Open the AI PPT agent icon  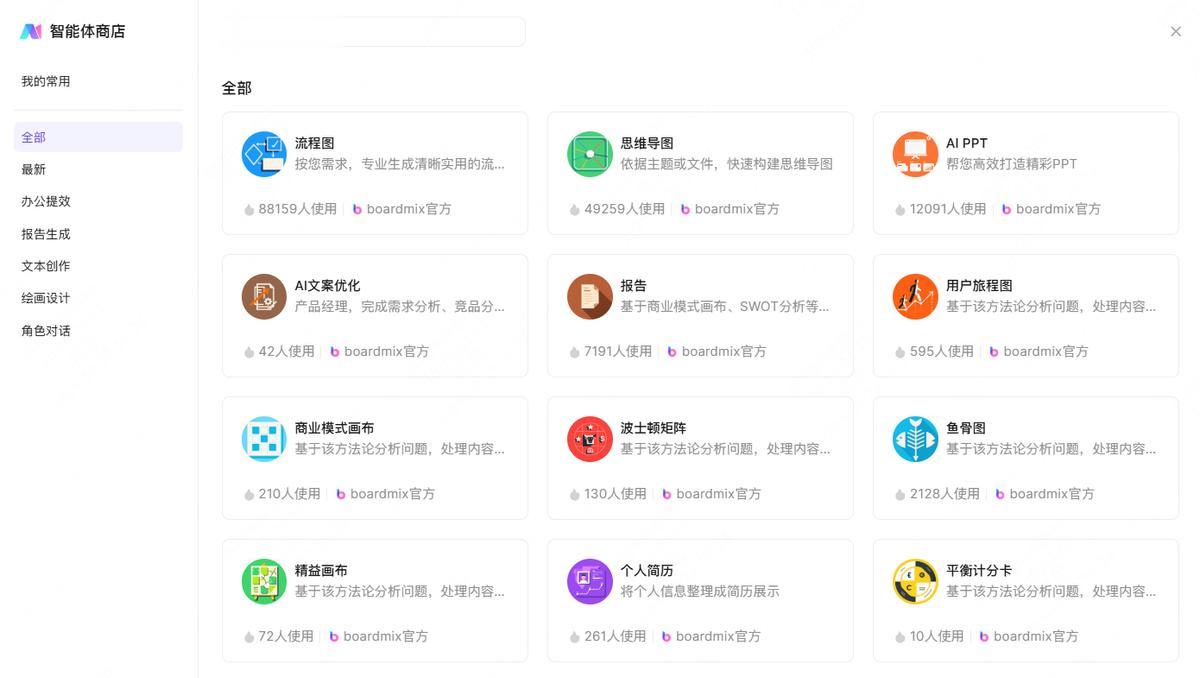tap(915, 154)
